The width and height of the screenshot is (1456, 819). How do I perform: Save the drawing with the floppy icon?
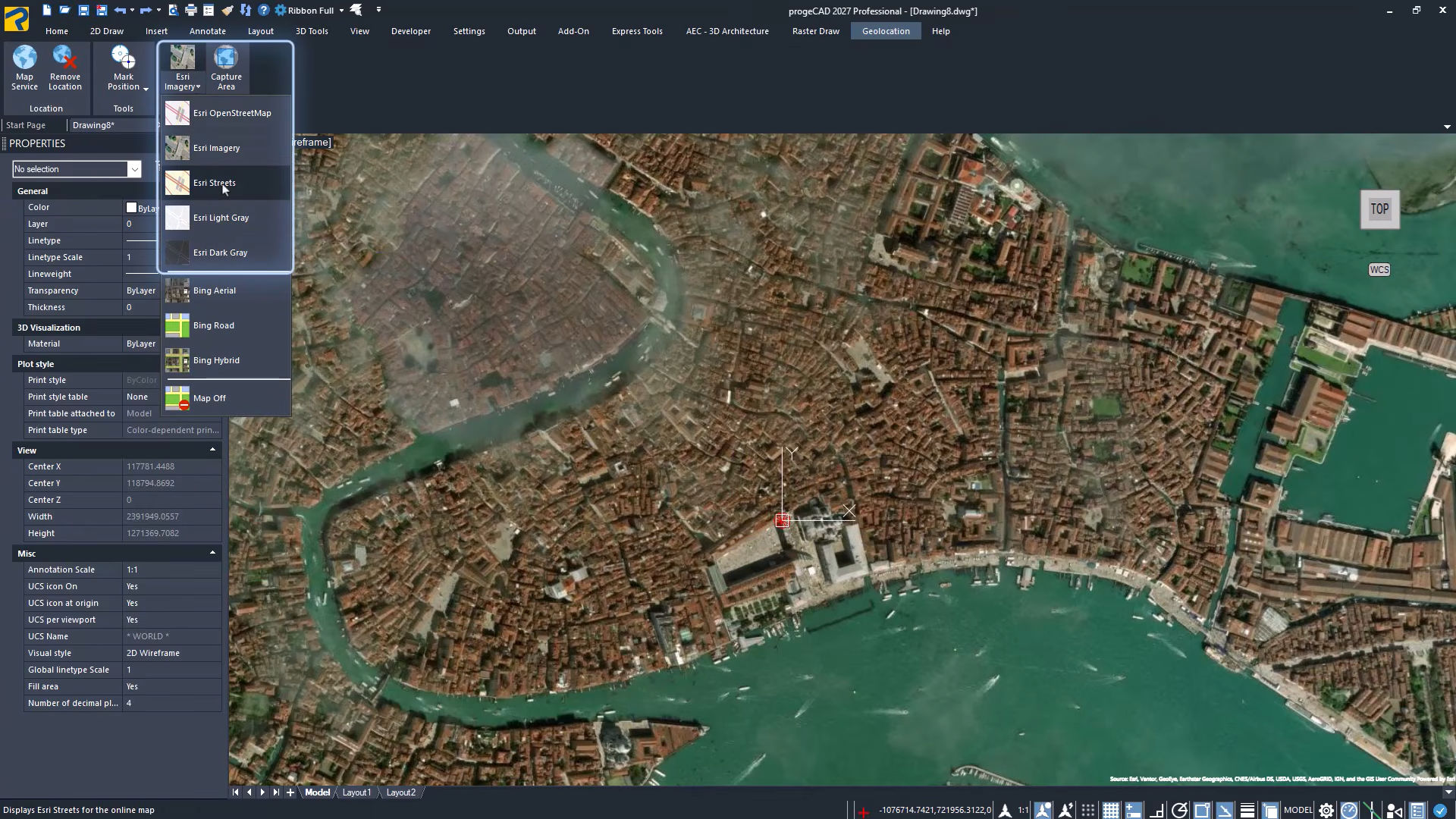[x=83, y=11]
